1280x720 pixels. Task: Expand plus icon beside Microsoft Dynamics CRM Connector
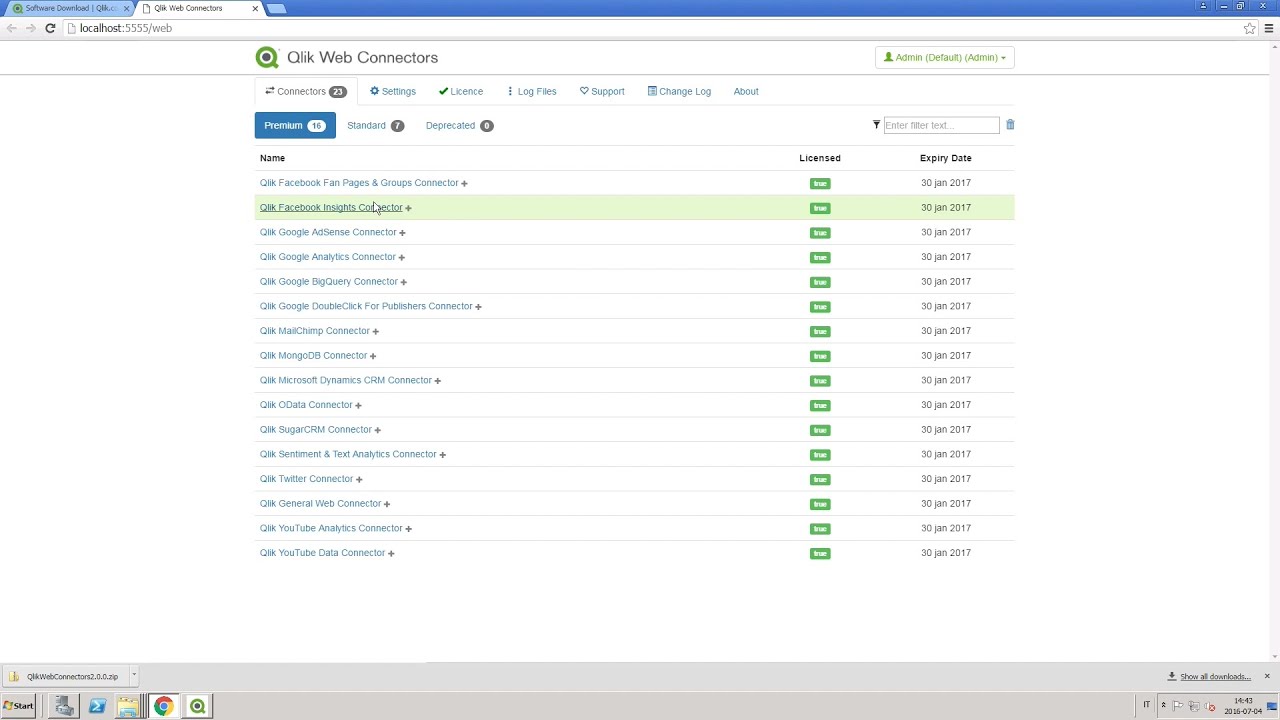[x=437, y=381]
